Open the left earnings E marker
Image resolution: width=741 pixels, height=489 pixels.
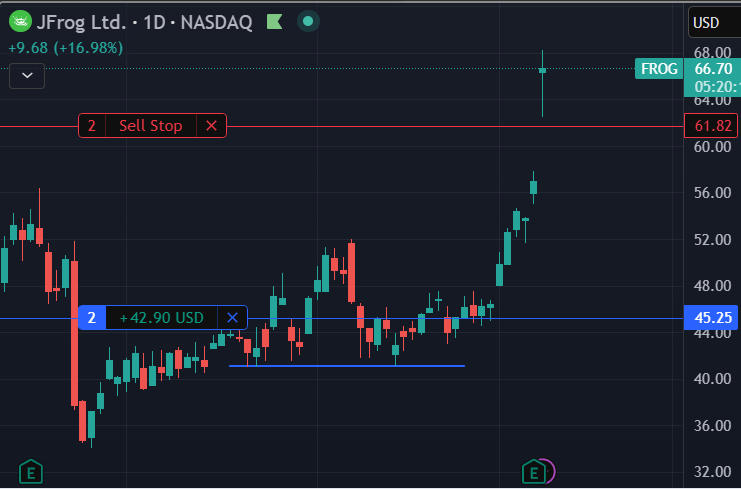tap(31, 472)
